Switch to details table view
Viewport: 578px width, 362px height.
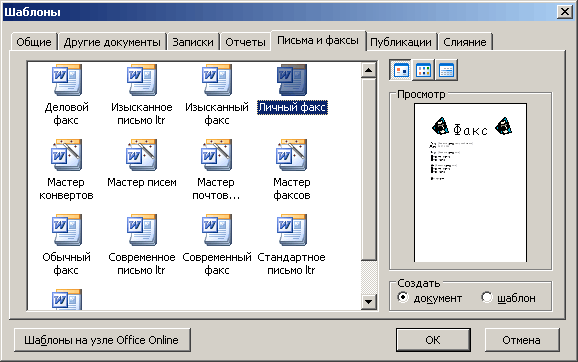pyautogui.click(x=446, y=70)
